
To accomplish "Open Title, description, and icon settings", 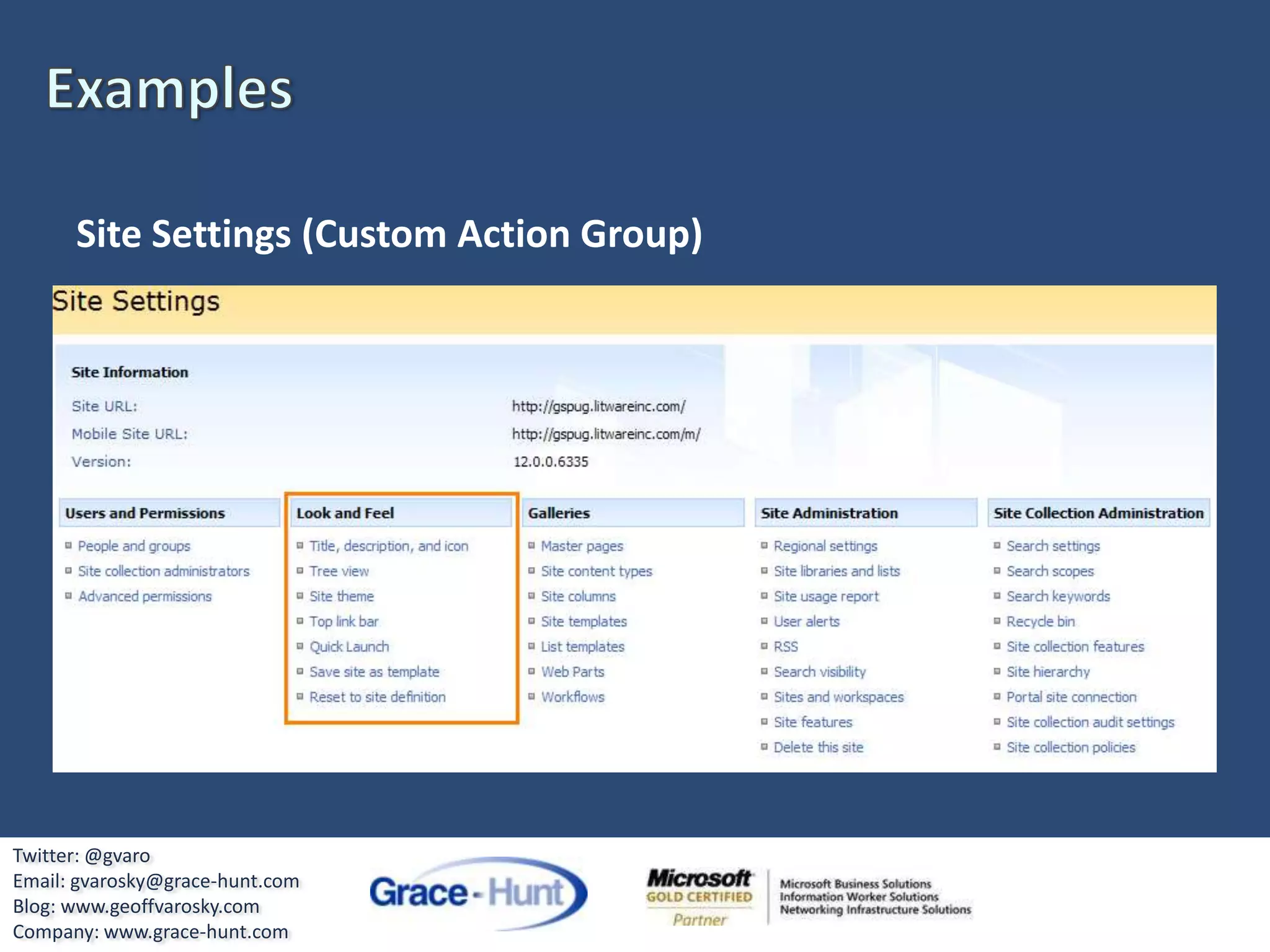I will point(389,546).
